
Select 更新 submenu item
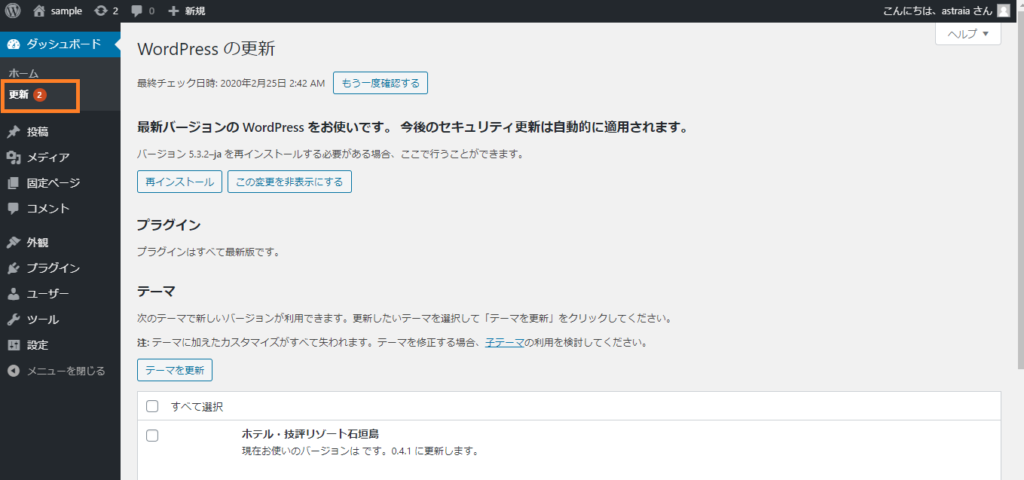click(20, 95)
